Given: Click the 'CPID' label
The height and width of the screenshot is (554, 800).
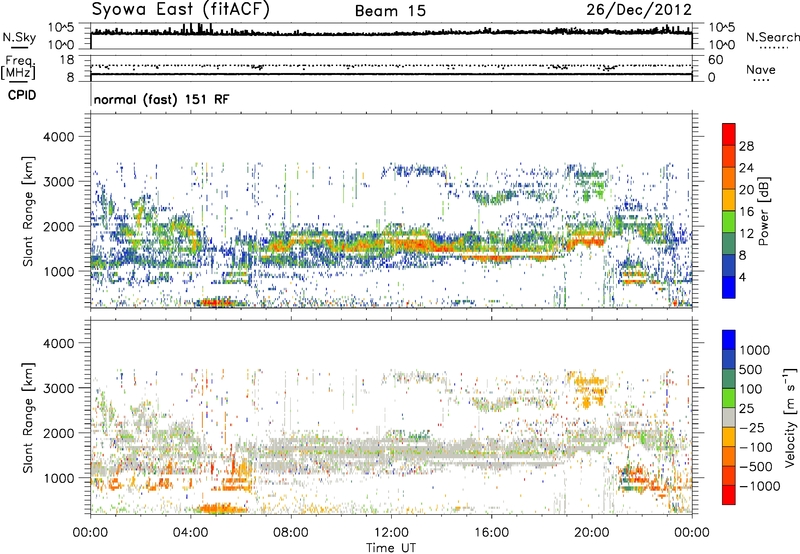Looking at the screenshot, I should point(22,95).
